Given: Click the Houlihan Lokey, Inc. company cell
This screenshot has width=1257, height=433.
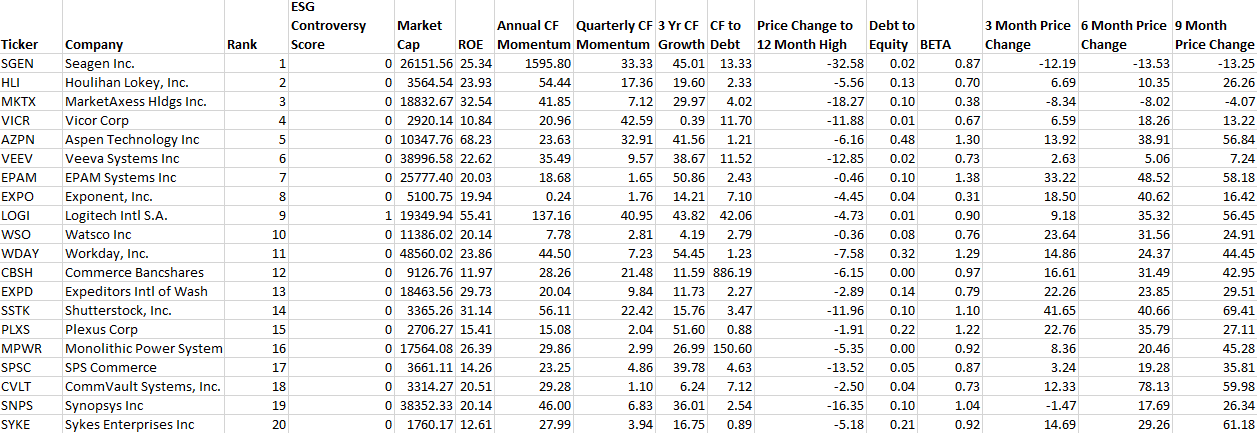Looking at the screenshot, I should (126, 82).
